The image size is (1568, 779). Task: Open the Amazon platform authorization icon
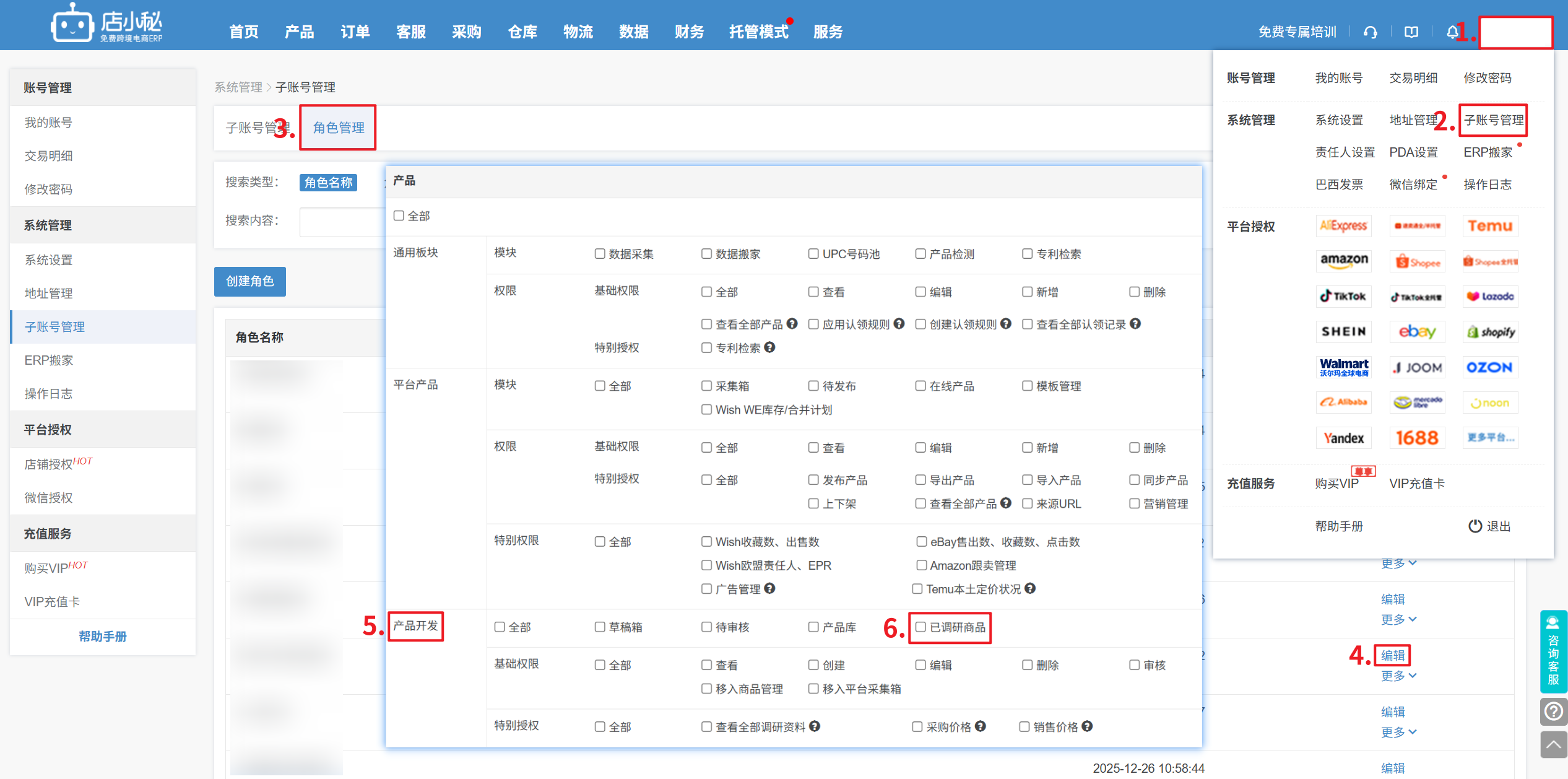pos(1343,260)
